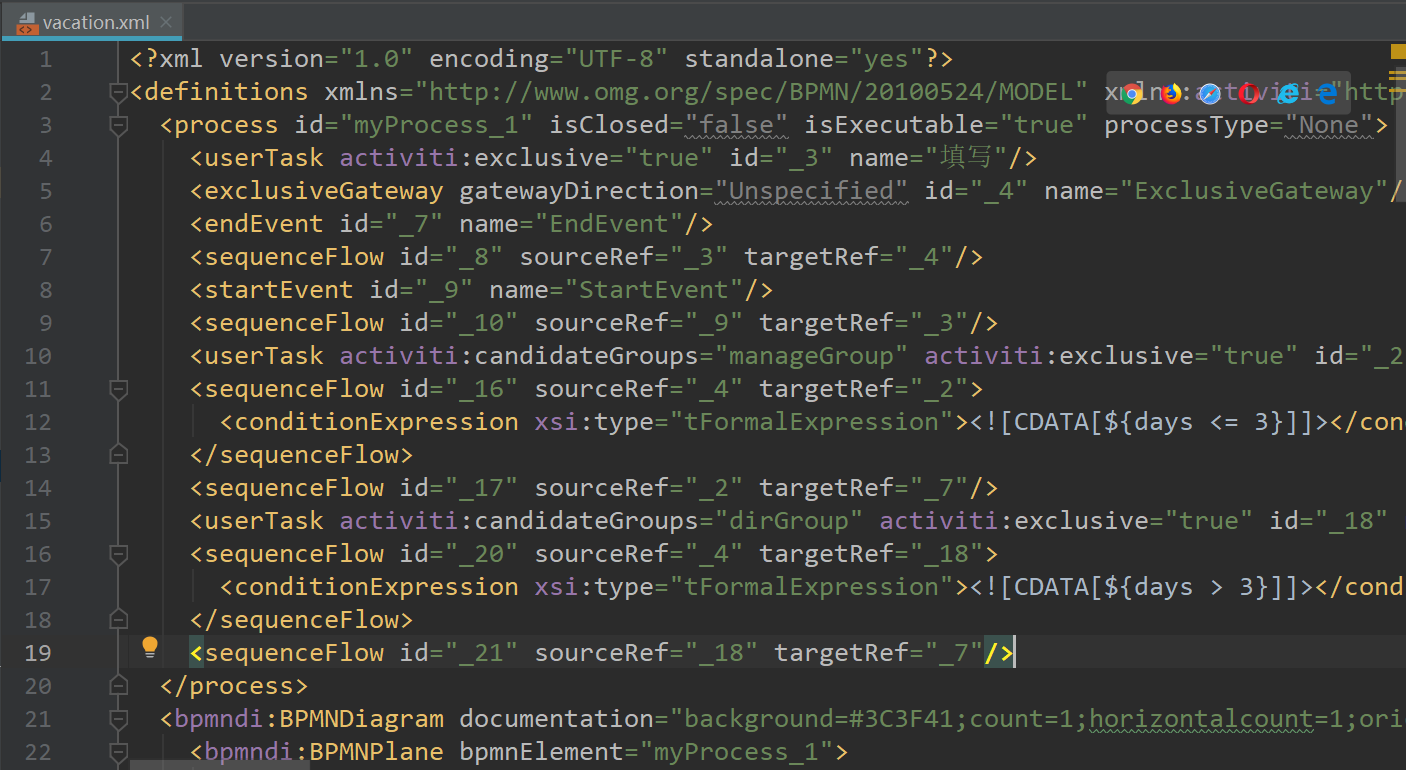Open file in Internet Explorer
This screenshot has width=1406, height=770.
tap(1288, 94)
